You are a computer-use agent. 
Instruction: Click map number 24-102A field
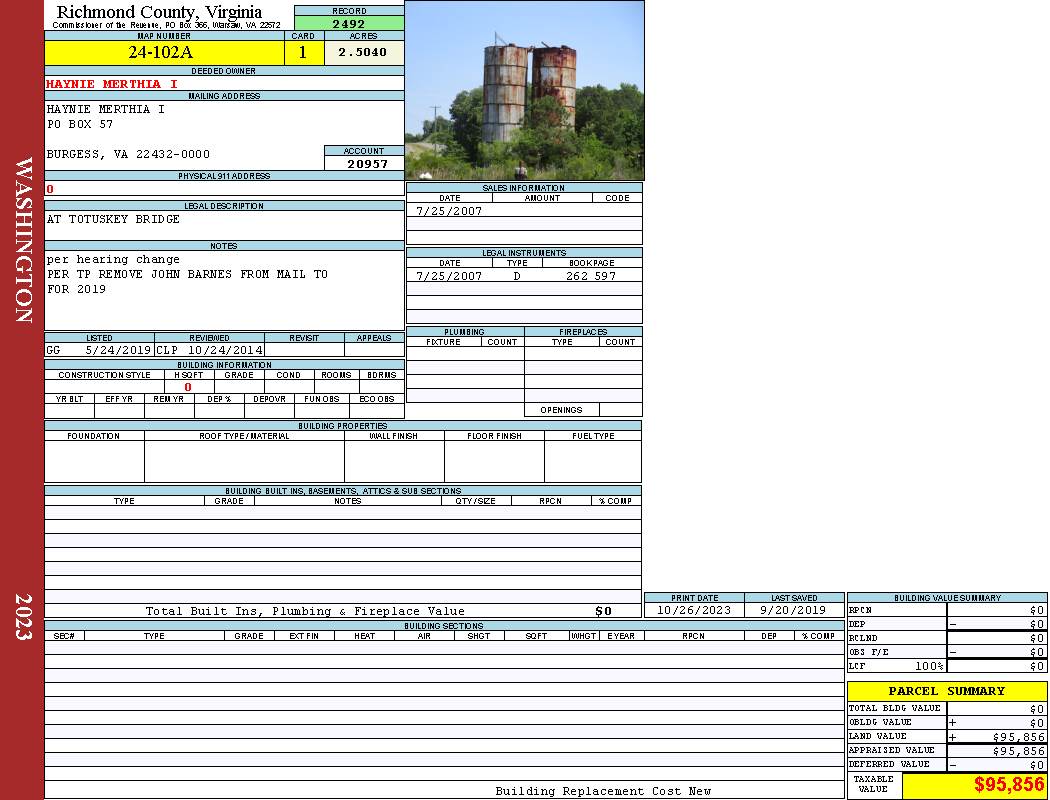point(164,52)
